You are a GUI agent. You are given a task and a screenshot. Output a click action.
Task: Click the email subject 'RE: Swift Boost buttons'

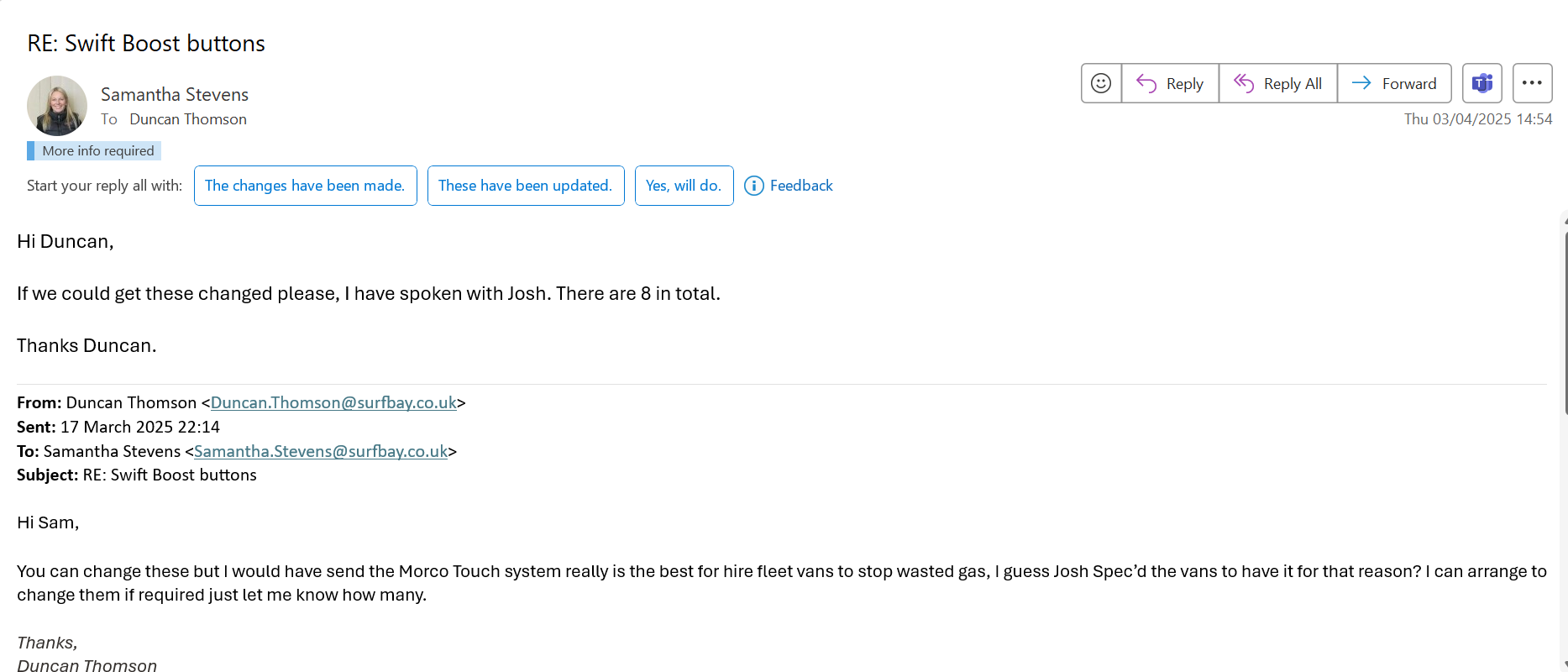146,44
